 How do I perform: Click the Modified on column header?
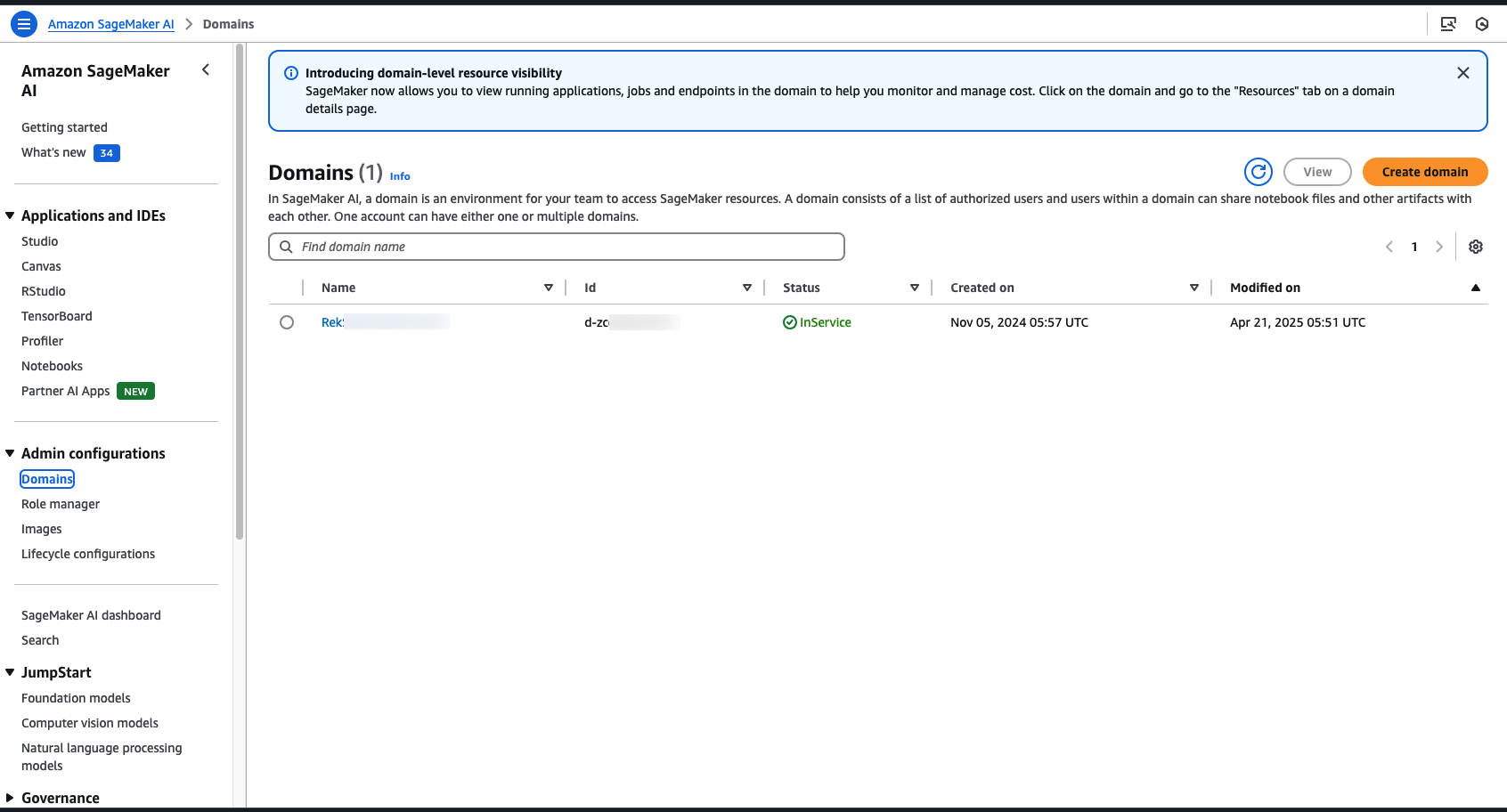coord(1265,288)
